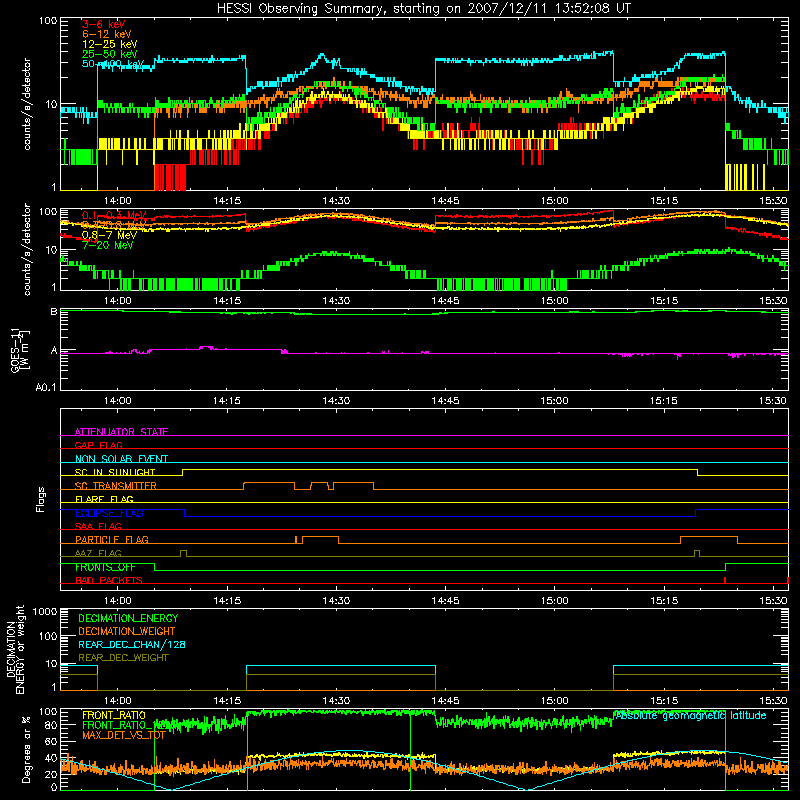Select the ECLIPSE_FLAG label
Viewport: 800px width, 800px height.
pos(109,513)
